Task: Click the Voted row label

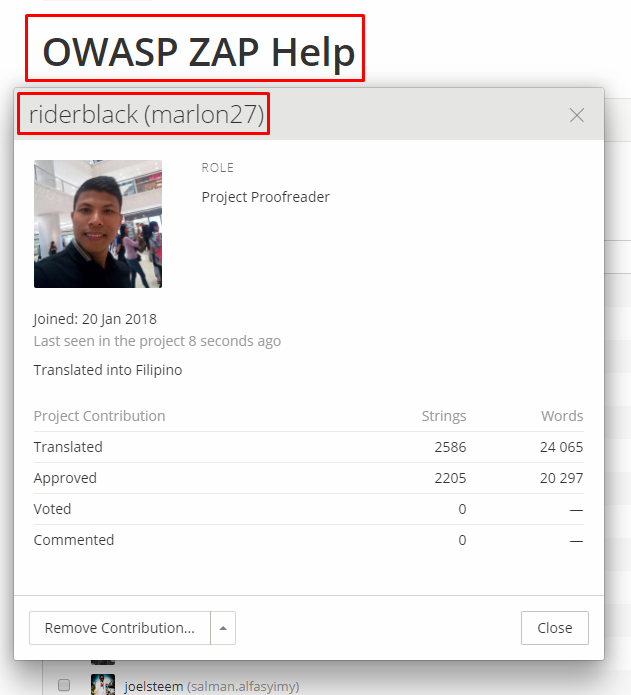Action: (x=52, y=509)
